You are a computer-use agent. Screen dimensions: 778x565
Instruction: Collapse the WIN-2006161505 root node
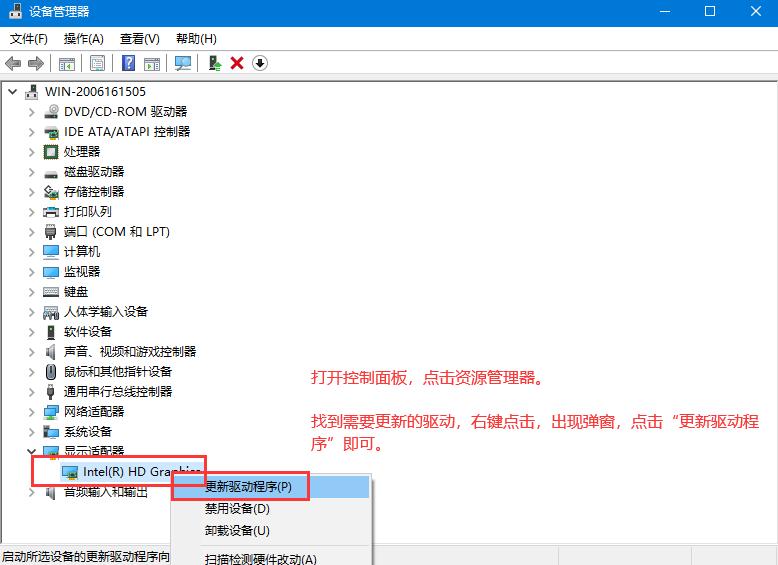tap(13, 92)
